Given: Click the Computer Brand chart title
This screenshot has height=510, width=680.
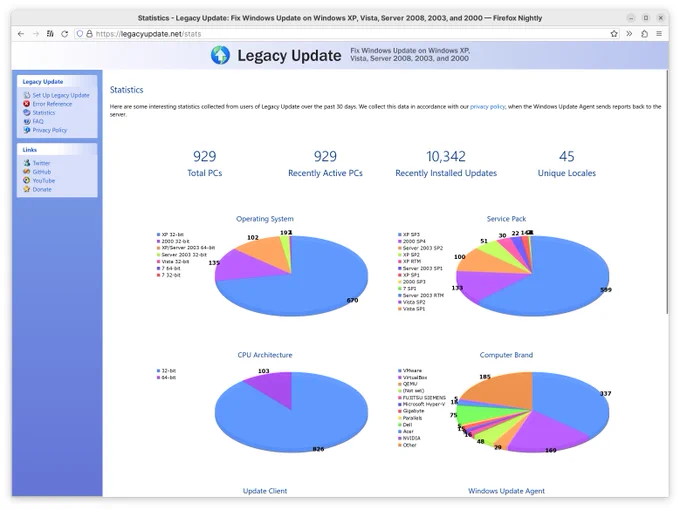Looking at the screenshot, I should click(x=506, y=355).
